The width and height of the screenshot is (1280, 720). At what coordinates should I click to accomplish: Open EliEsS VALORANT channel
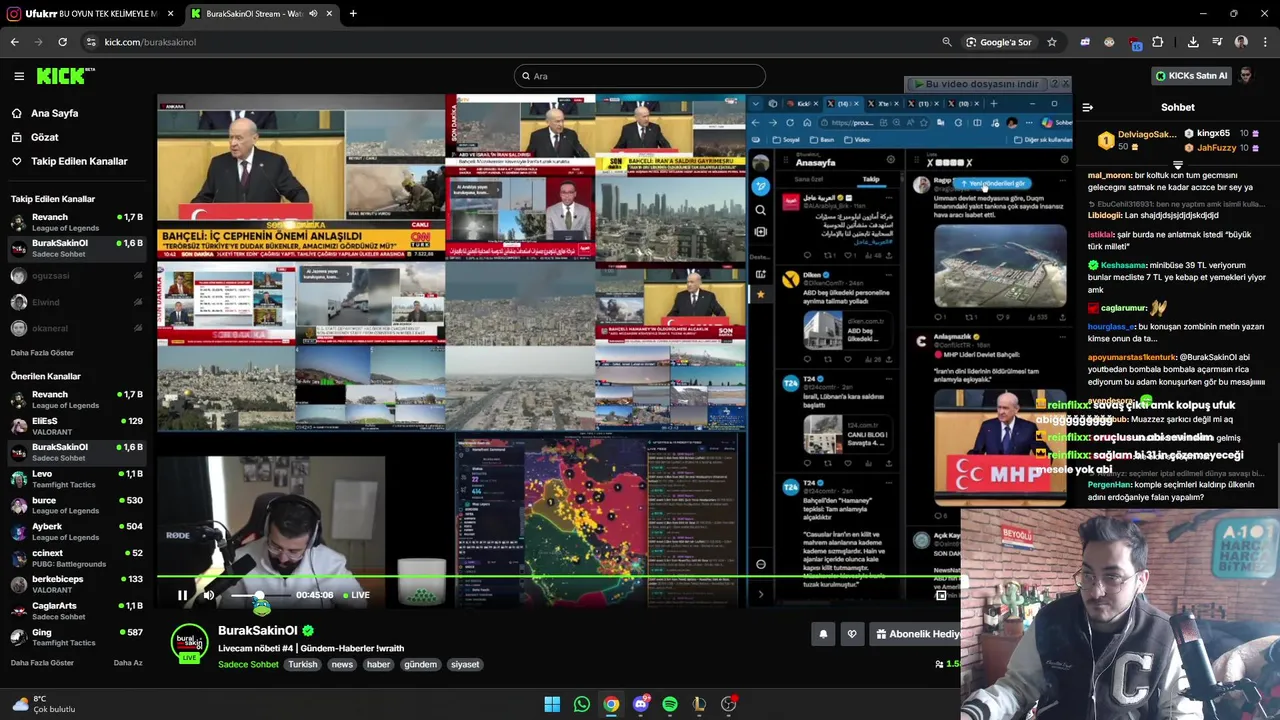point(75,426)
